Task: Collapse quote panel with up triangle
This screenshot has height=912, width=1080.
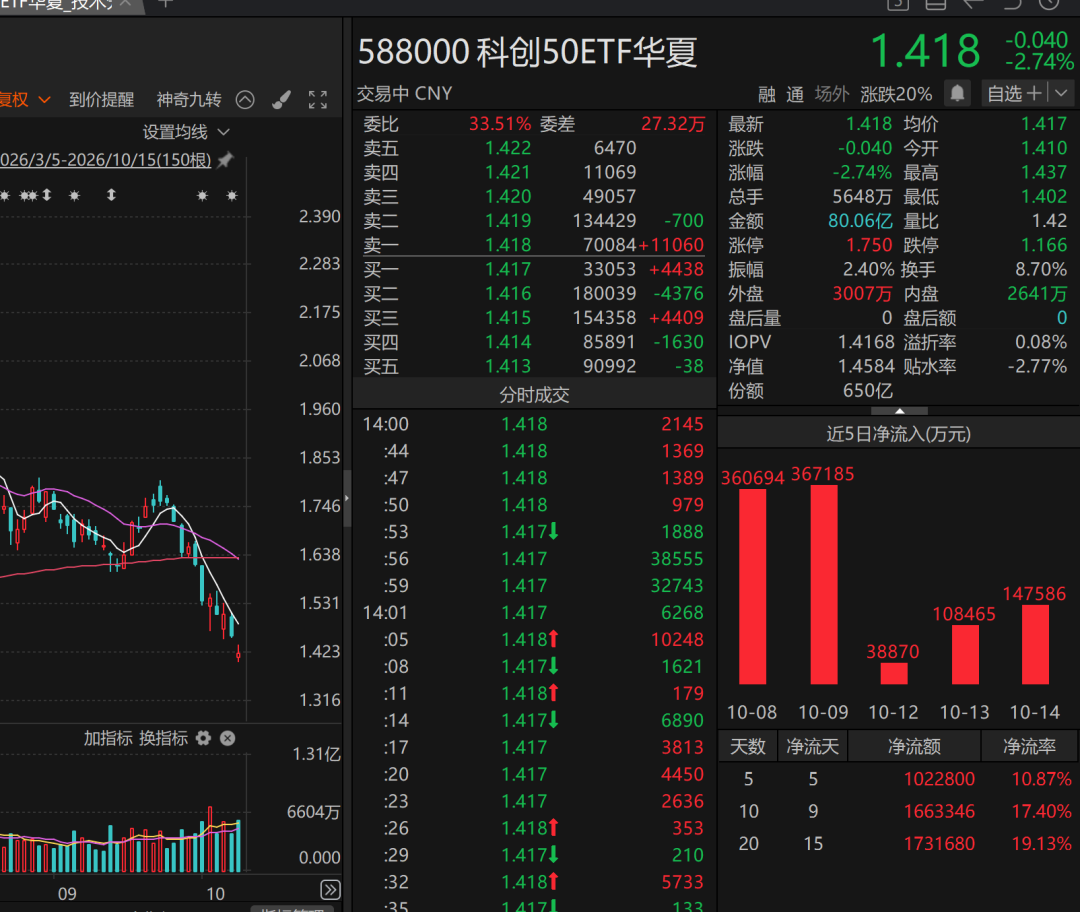Action: [x=900, y=411]
